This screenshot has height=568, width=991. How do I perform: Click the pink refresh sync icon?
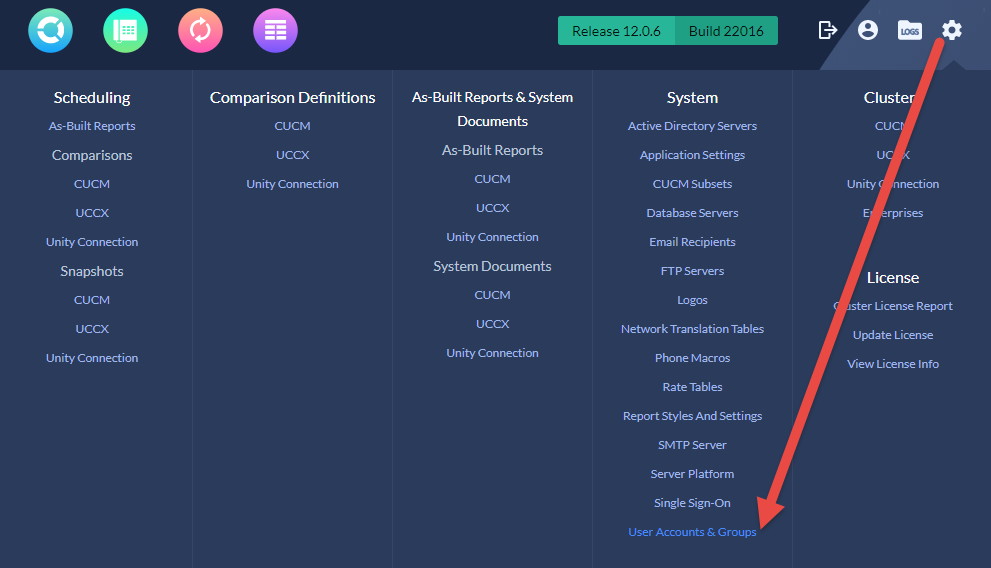[x=200, y=30]
